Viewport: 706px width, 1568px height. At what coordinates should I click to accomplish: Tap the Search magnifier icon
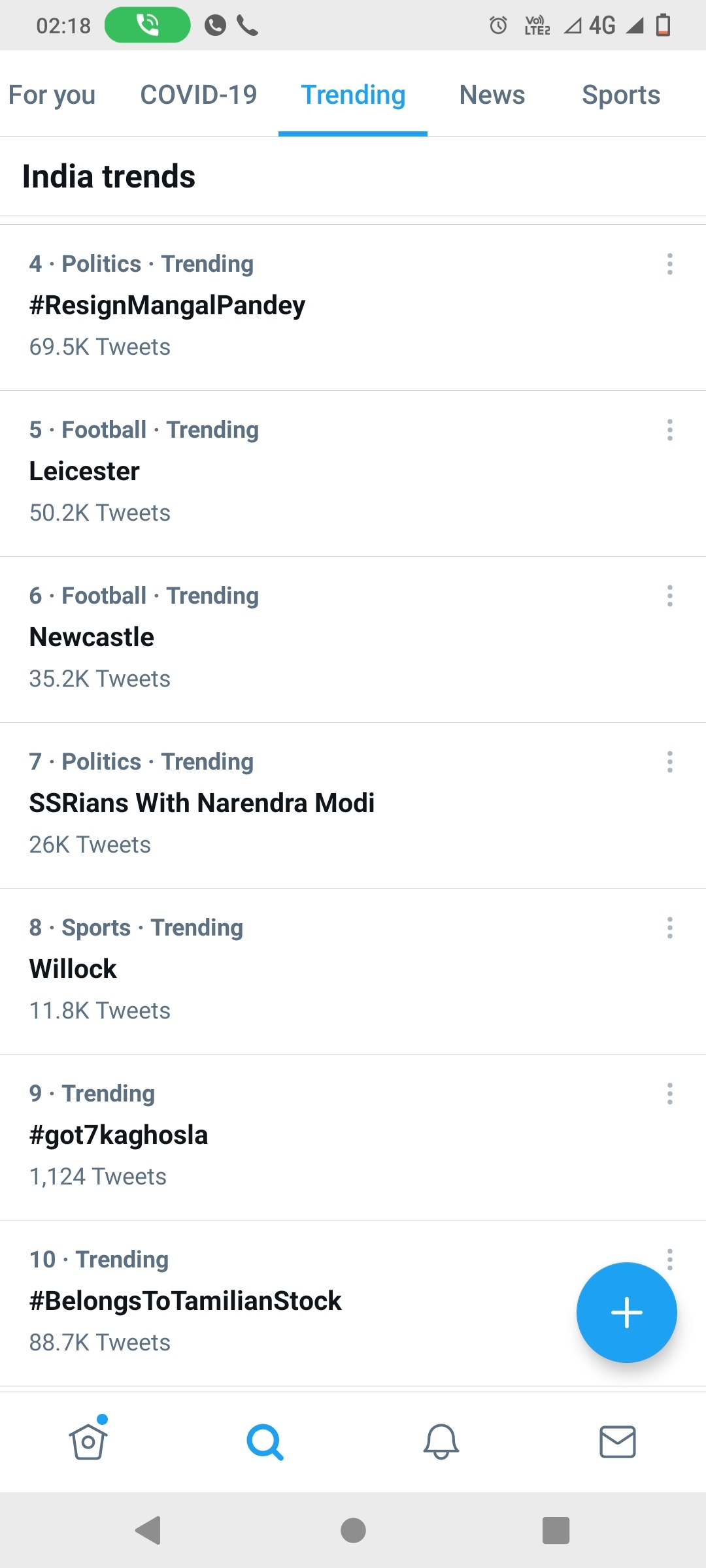(265, 1442)
